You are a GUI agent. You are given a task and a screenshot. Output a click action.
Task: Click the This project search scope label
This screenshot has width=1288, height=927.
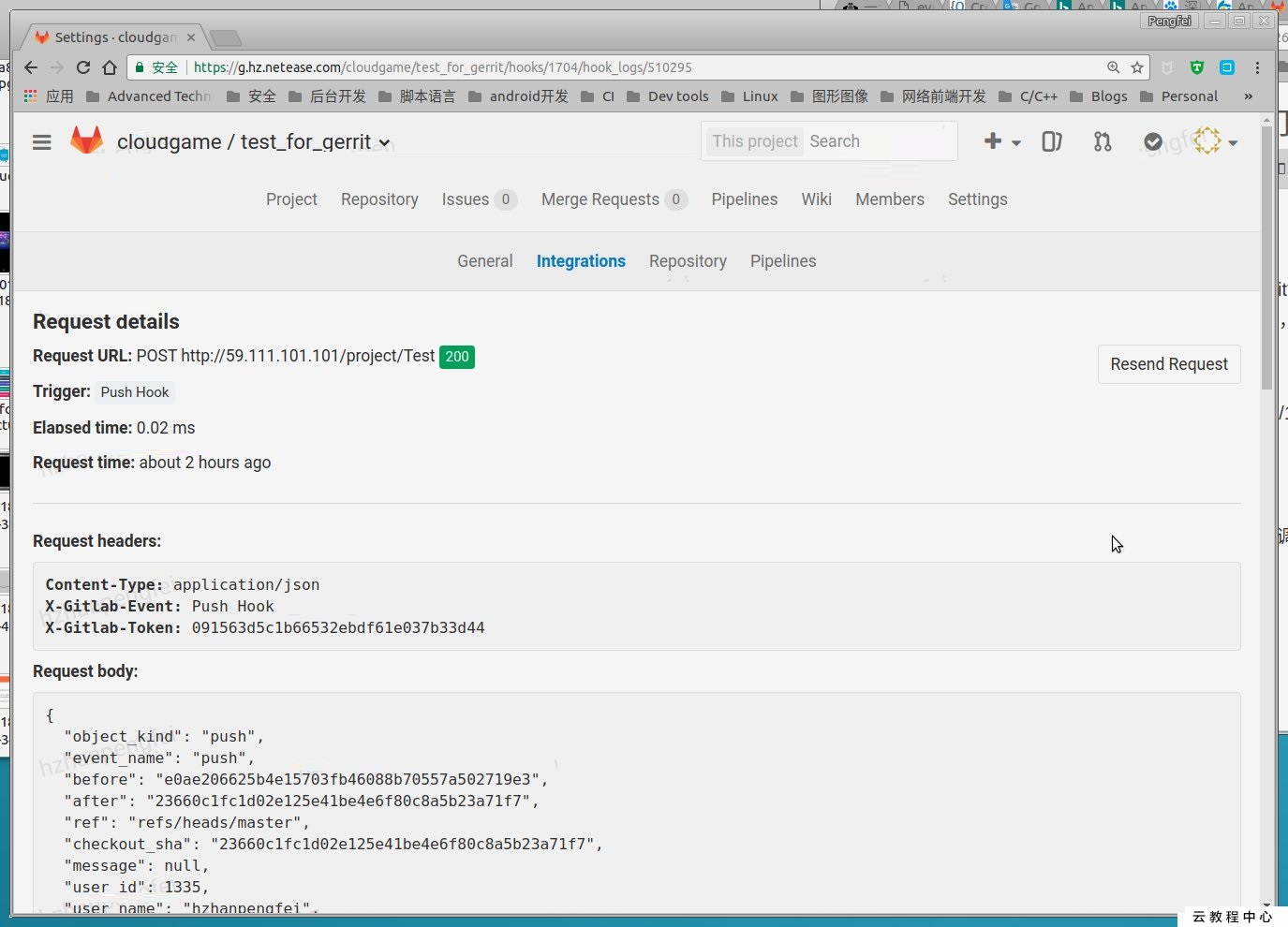[755, 141]
